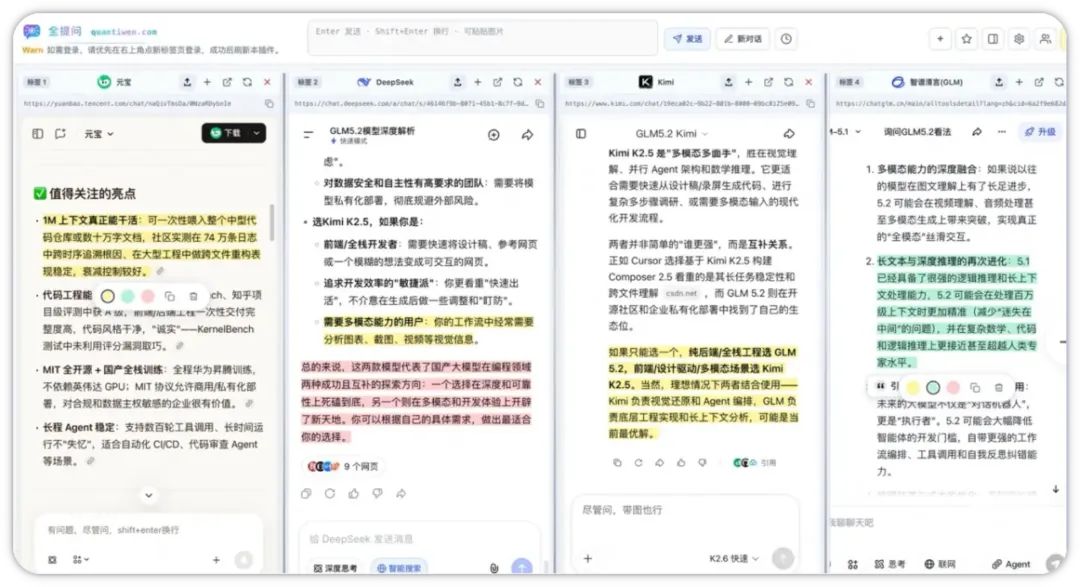The height and width of the screenshot is (587, 1080).
Task: Pick green highlight swatch in 元宝 popup
Action: point(127,296)
